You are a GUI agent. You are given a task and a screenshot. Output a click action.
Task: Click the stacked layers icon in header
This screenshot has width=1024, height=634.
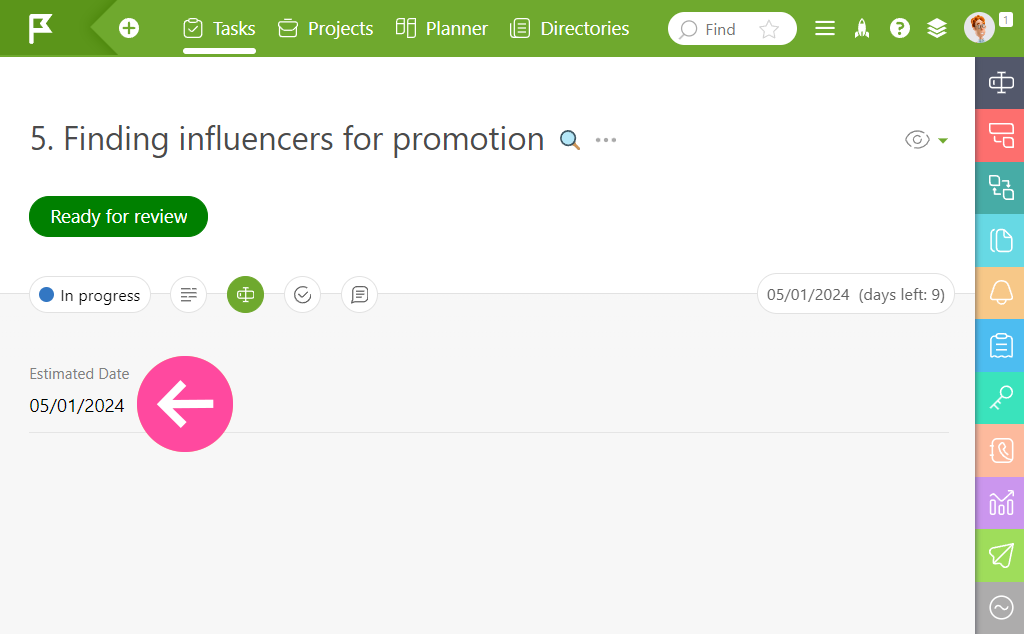point(936,28)
